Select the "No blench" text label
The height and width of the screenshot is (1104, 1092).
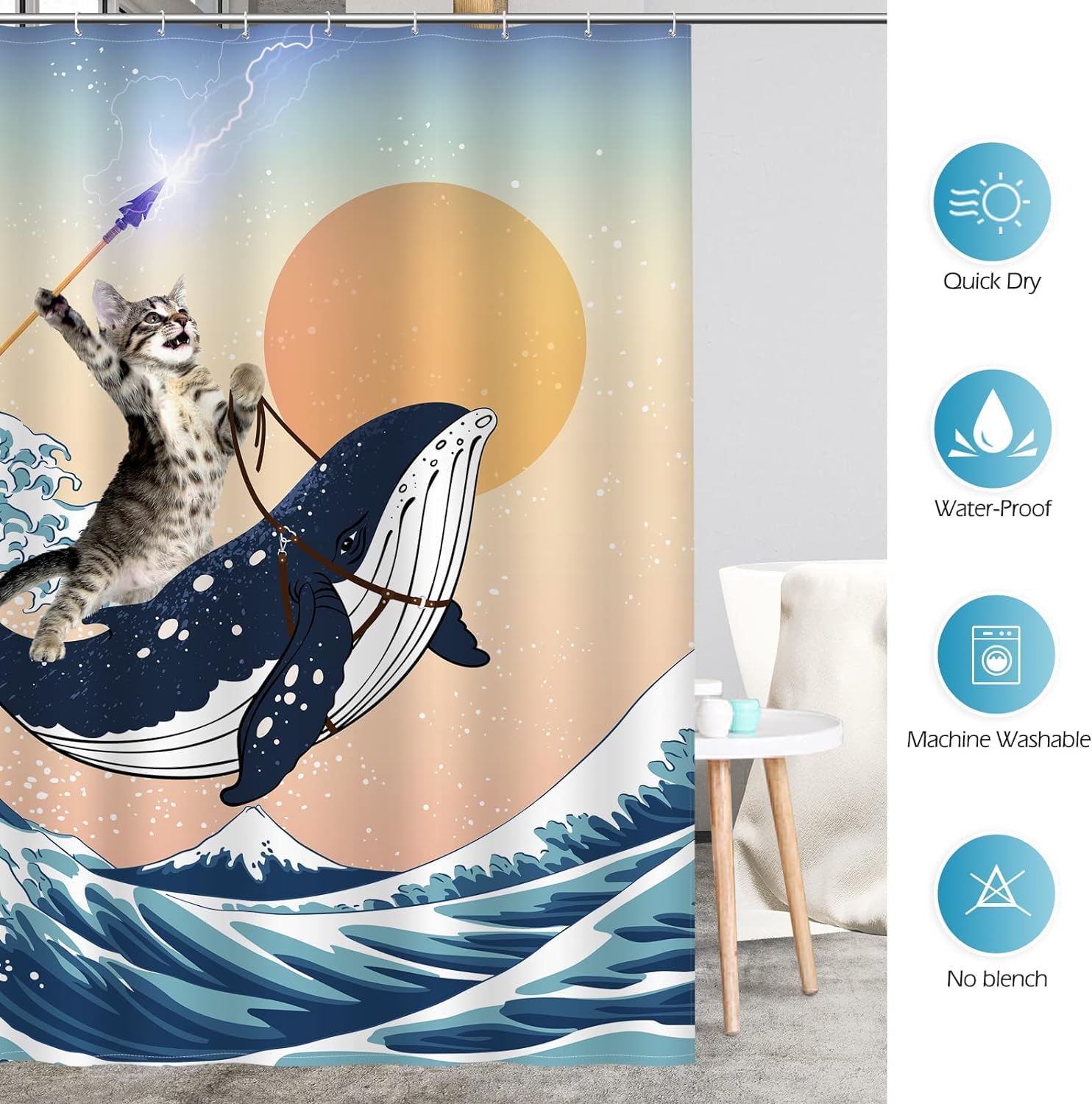point(996,978)
